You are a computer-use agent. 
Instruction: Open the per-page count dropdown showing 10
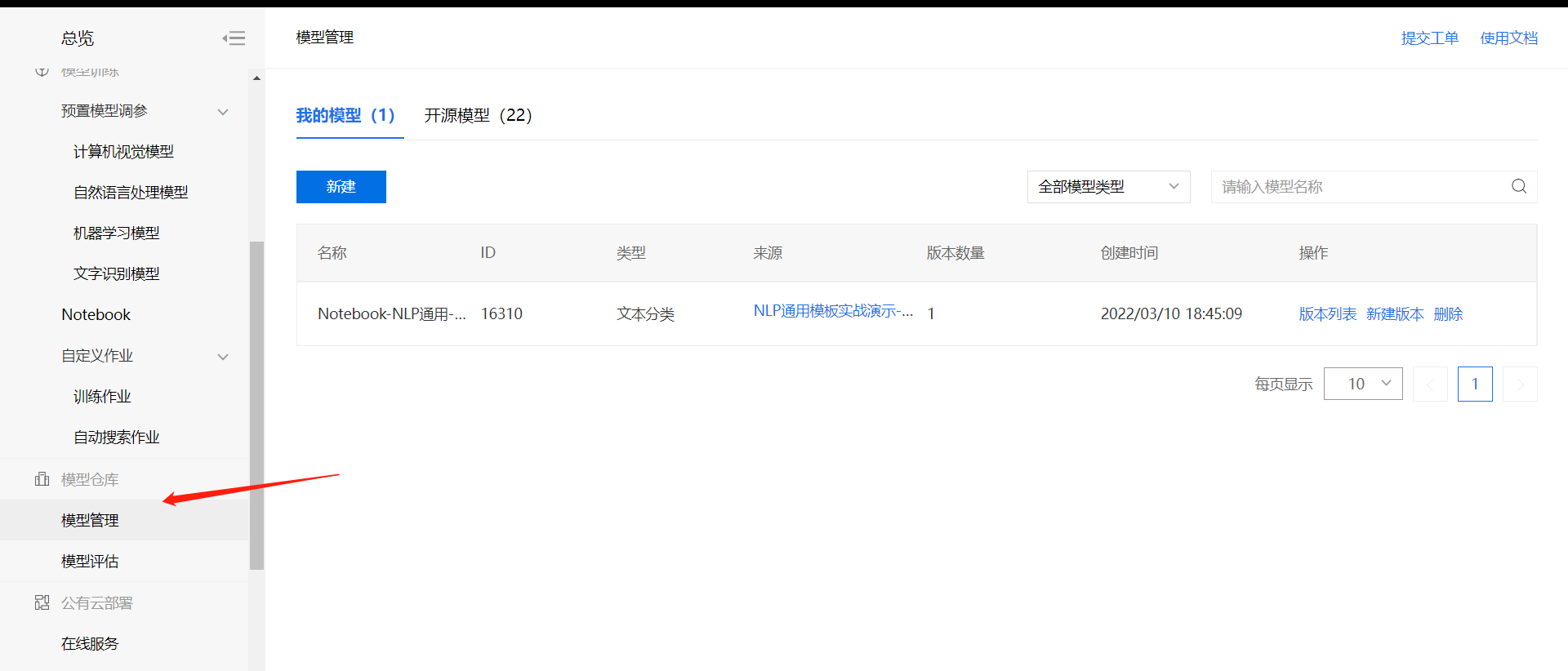1363,384
